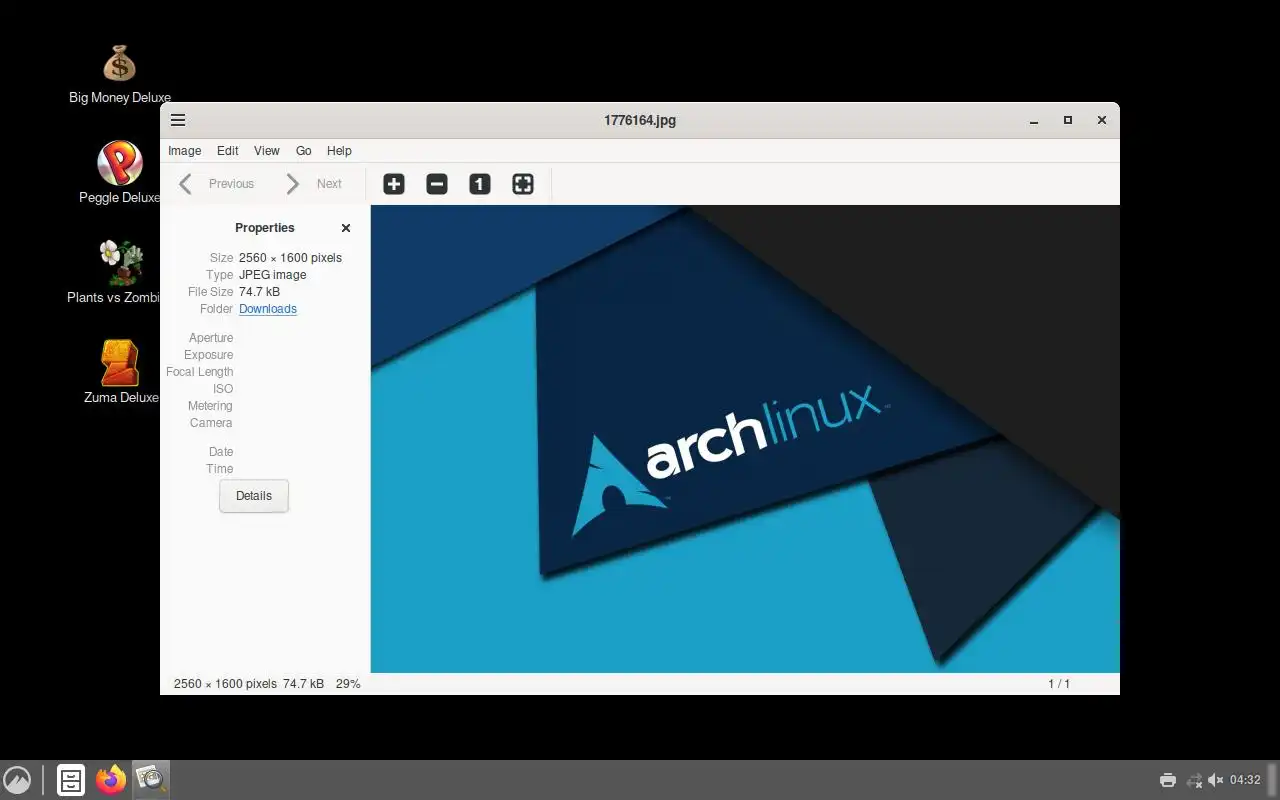Click the network tray icon

tap(1193, 780)
